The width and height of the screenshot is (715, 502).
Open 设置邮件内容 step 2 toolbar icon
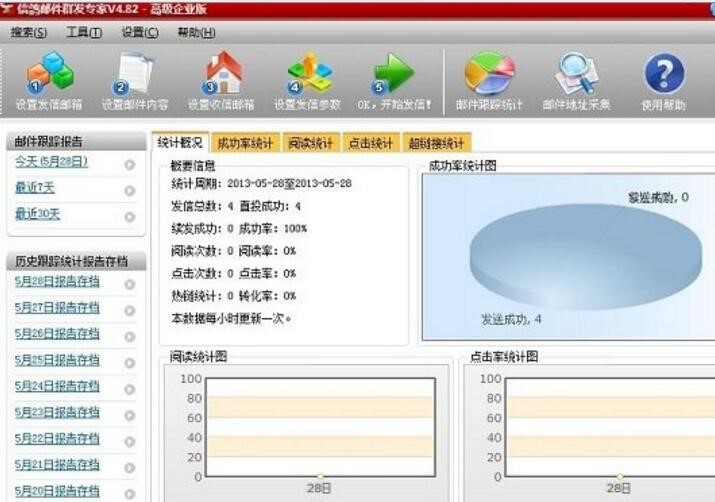[135, 73]
